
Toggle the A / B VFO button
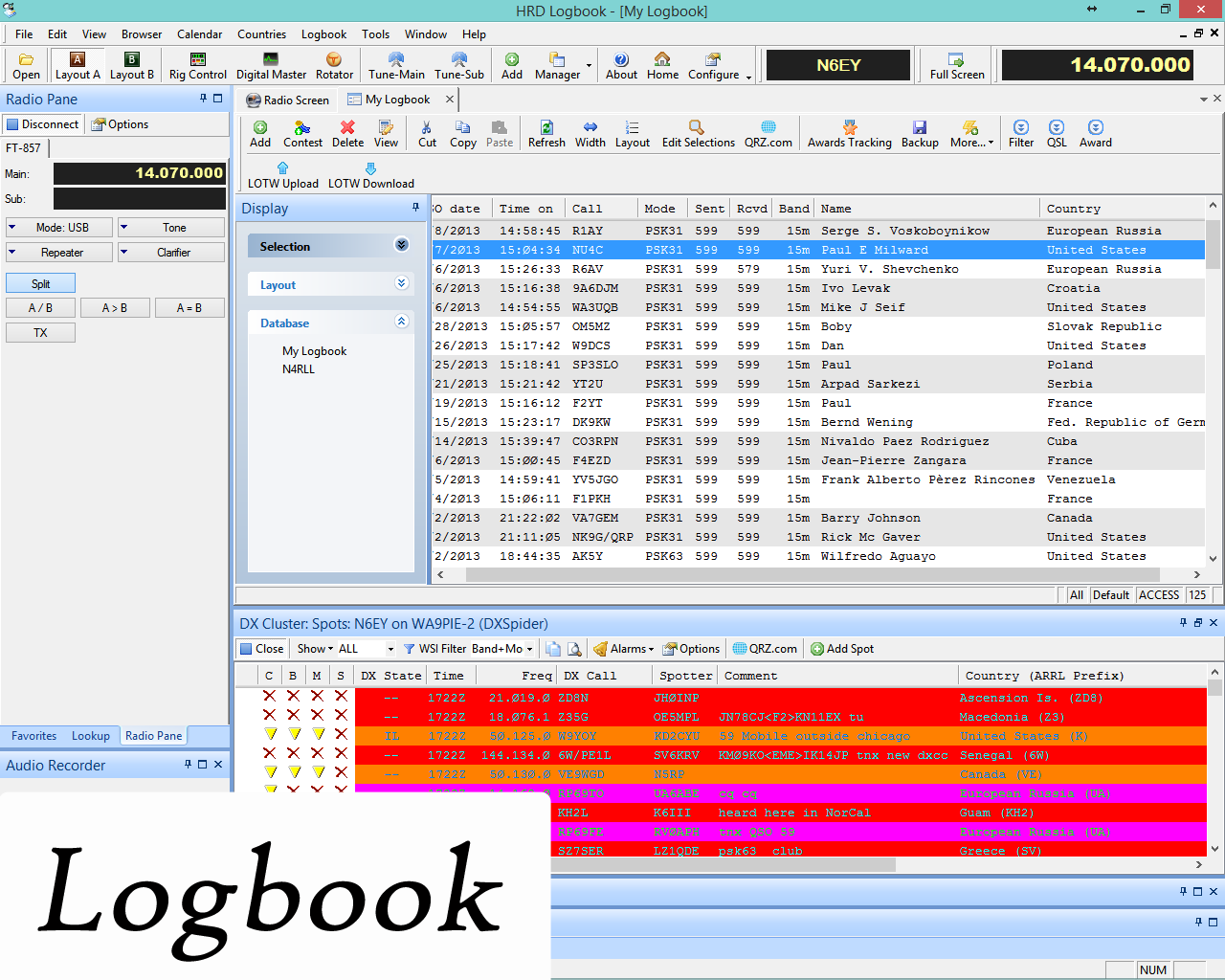(x=40, y=308)
